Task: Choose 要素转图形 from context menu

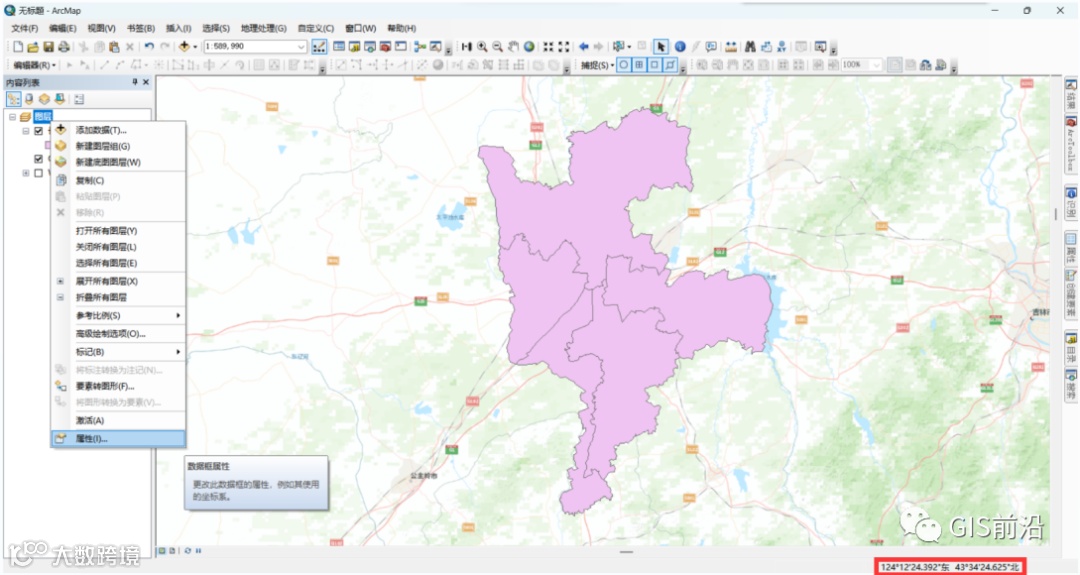Action: point(118,386)
